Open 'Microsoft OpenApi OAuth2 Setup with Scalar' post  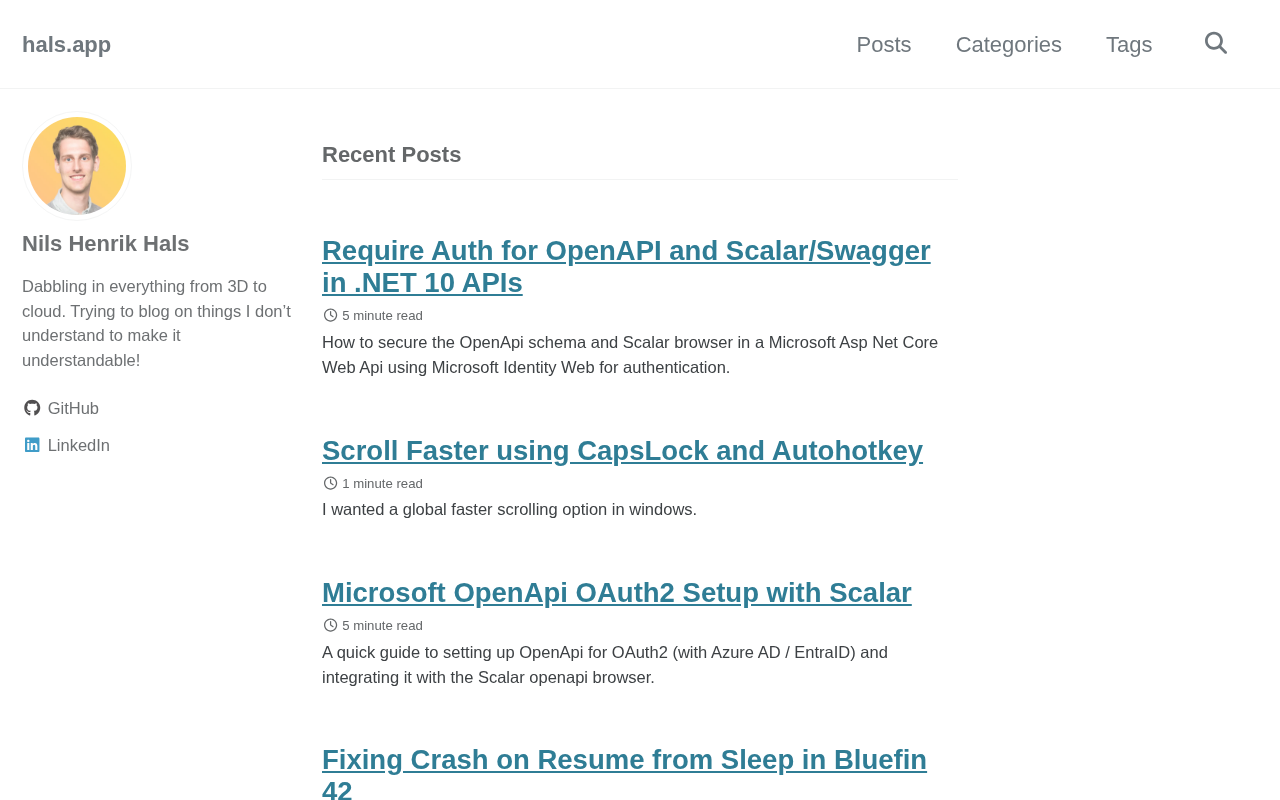[617, 593]
